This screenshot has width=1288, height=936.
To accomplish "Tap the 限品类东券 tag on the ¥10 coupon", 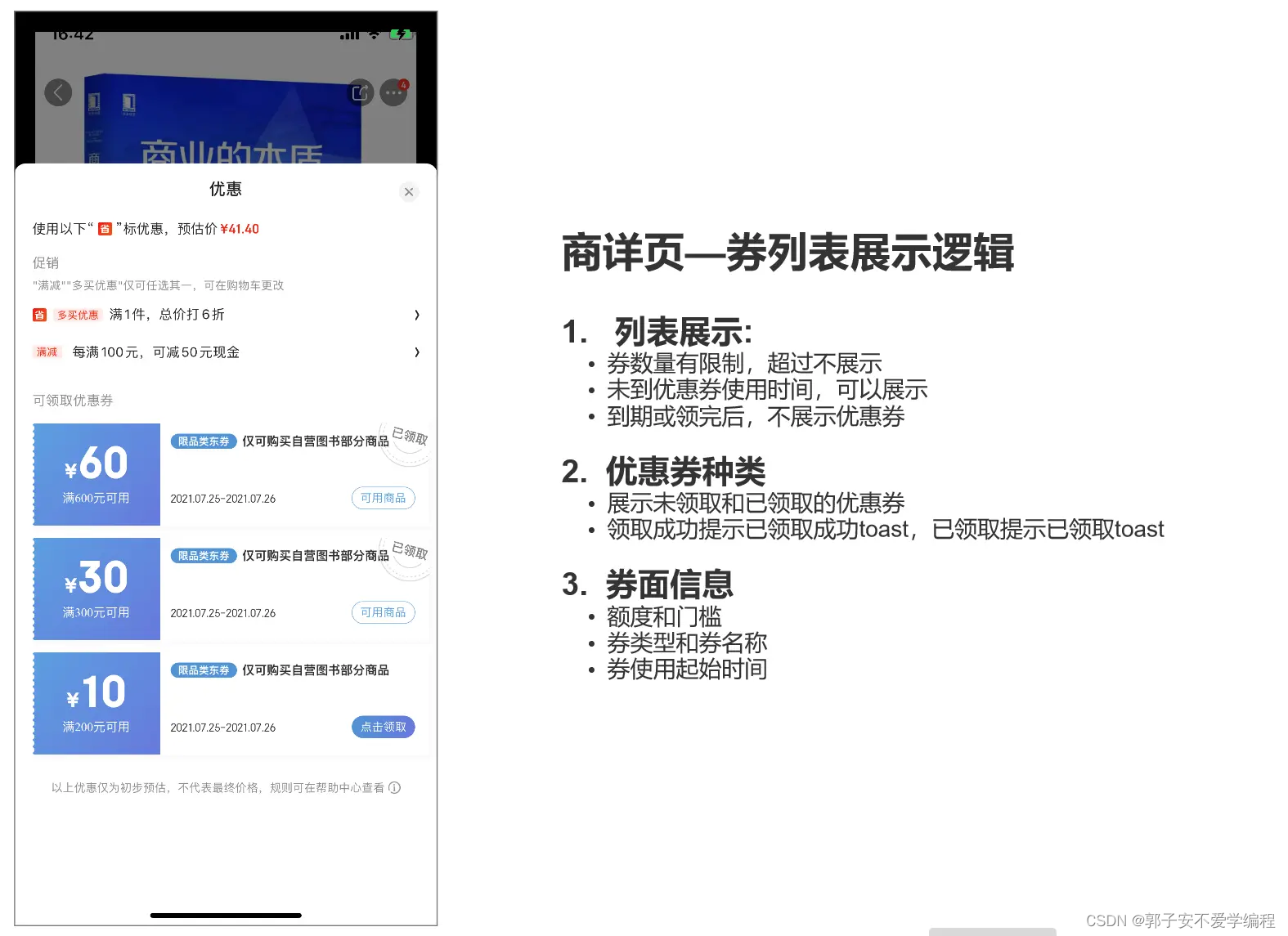I will click(204, 670).
